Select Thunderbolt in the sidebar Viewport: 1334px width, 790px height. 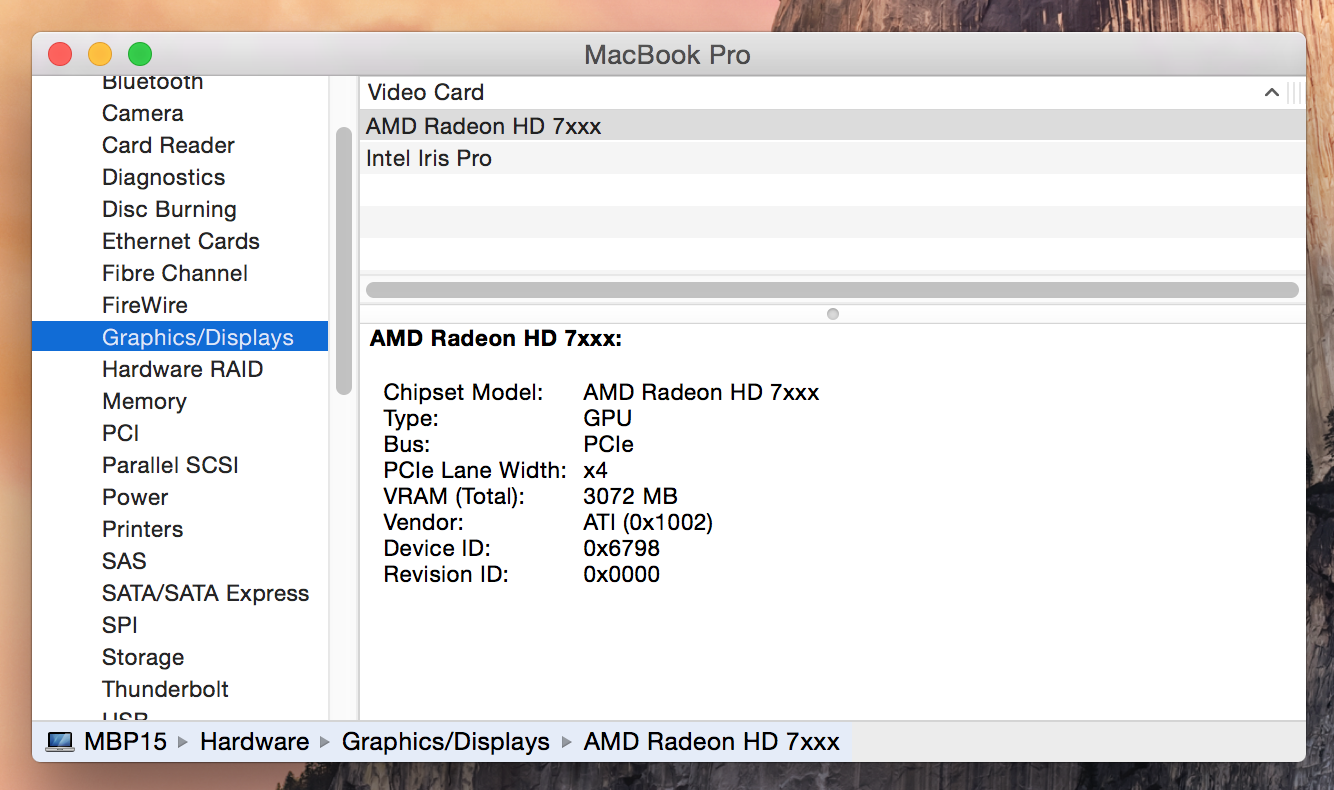pyautogui.click(x=165, y=689)
